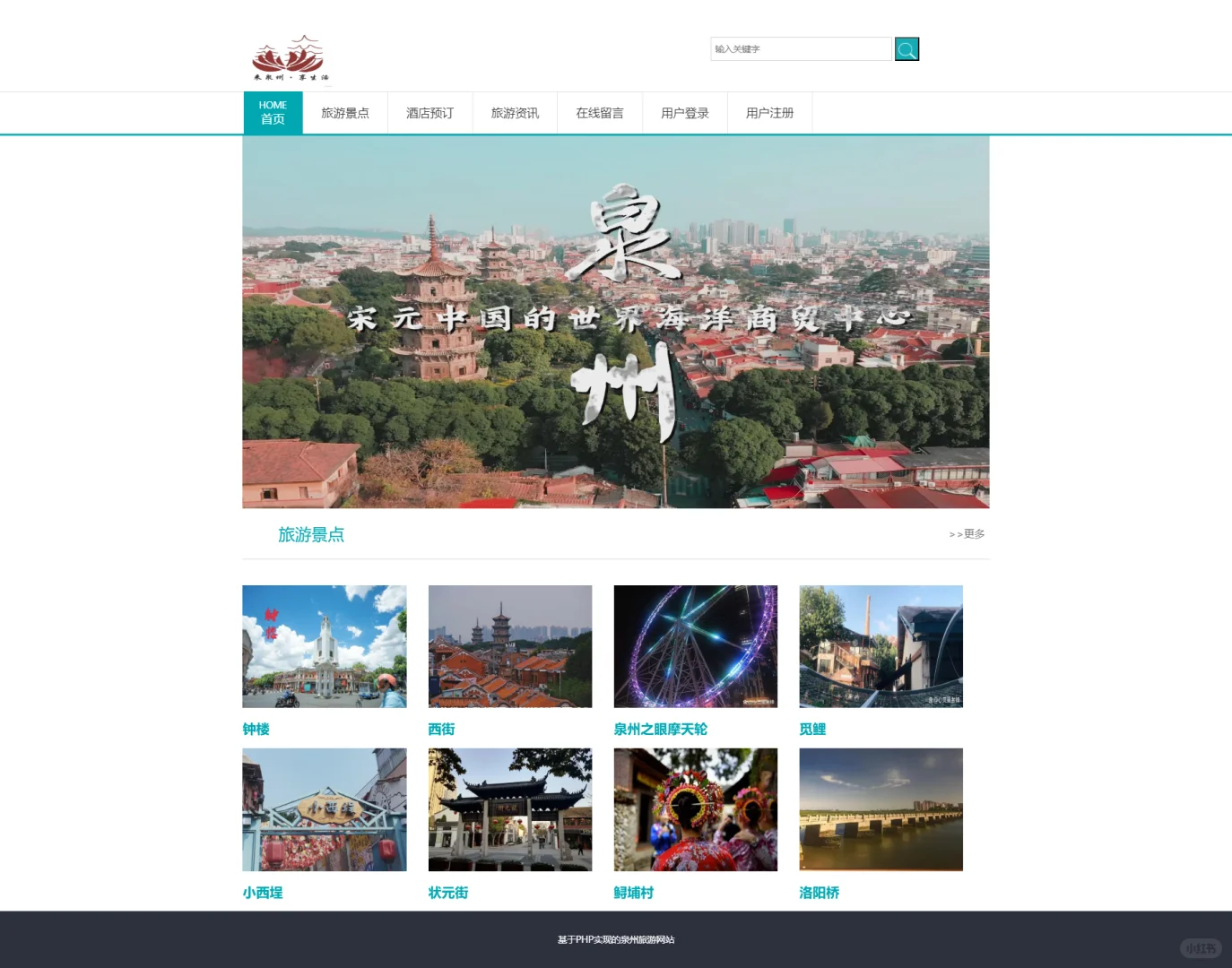The image size is (1232, 968).
Task: Click the search keyword input field
Action: pyautogui.click(x=801, y=48)
